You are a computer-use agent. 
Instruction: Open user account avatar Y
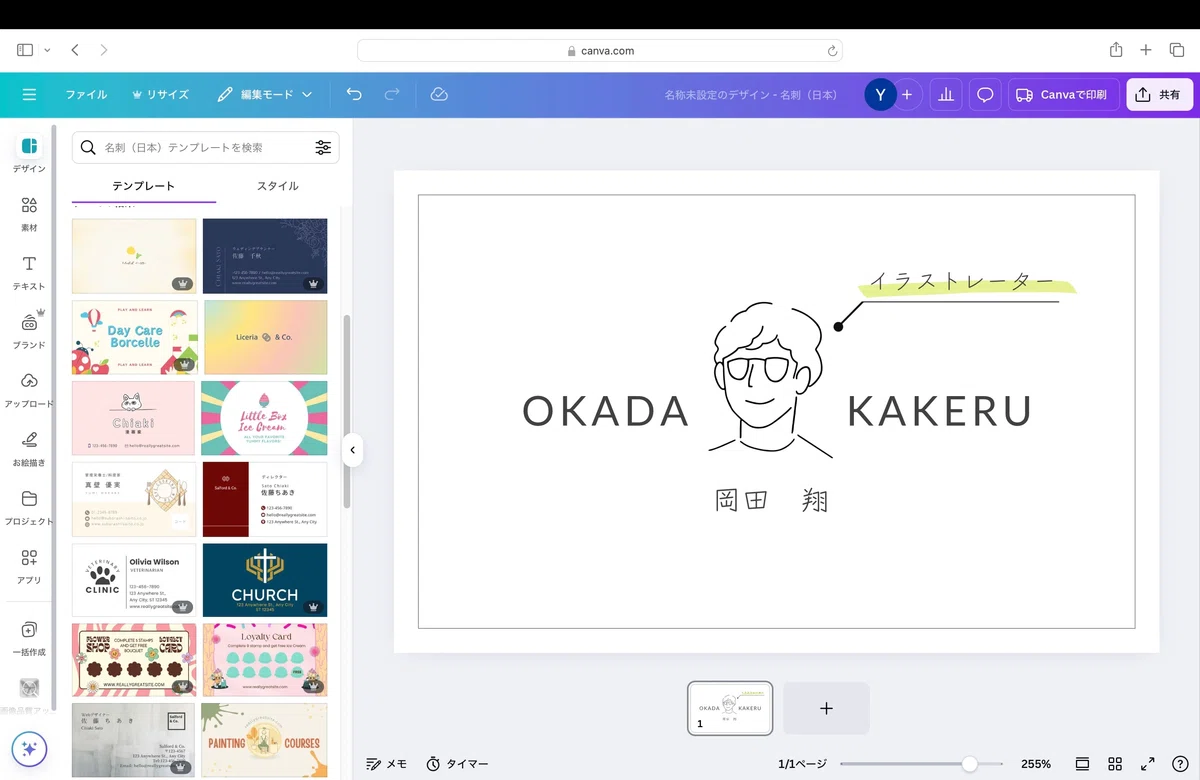coord(880,95)
